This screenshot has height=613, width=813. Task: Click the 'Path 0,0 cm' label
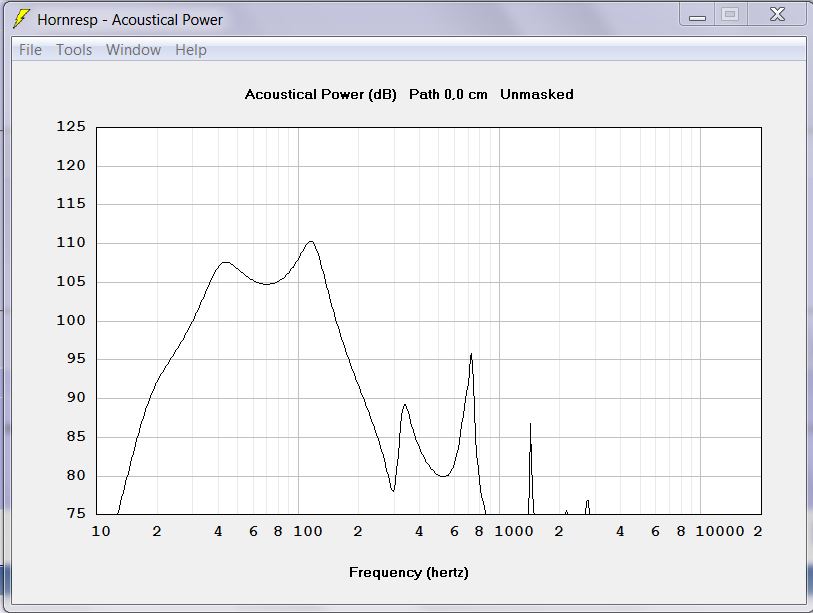tap(448, 94)
